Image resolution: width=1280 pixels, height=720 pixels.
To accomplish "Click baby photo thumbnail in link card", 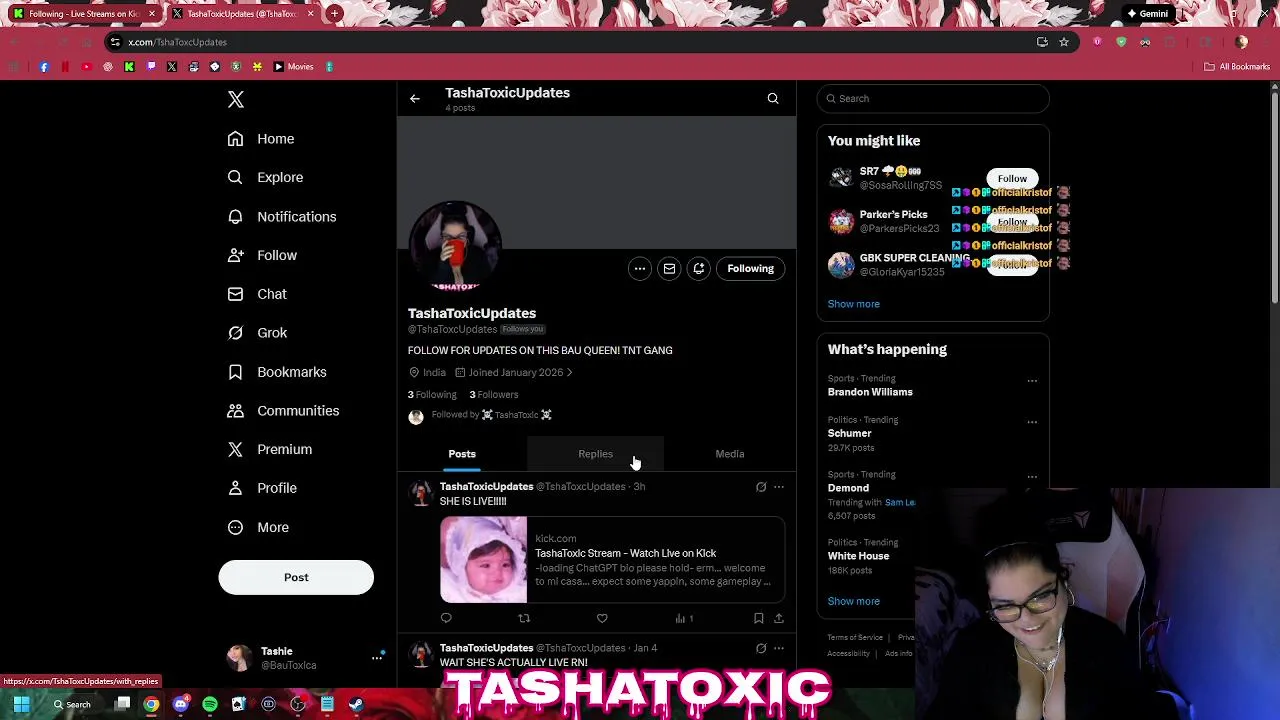I will point(483,560).
